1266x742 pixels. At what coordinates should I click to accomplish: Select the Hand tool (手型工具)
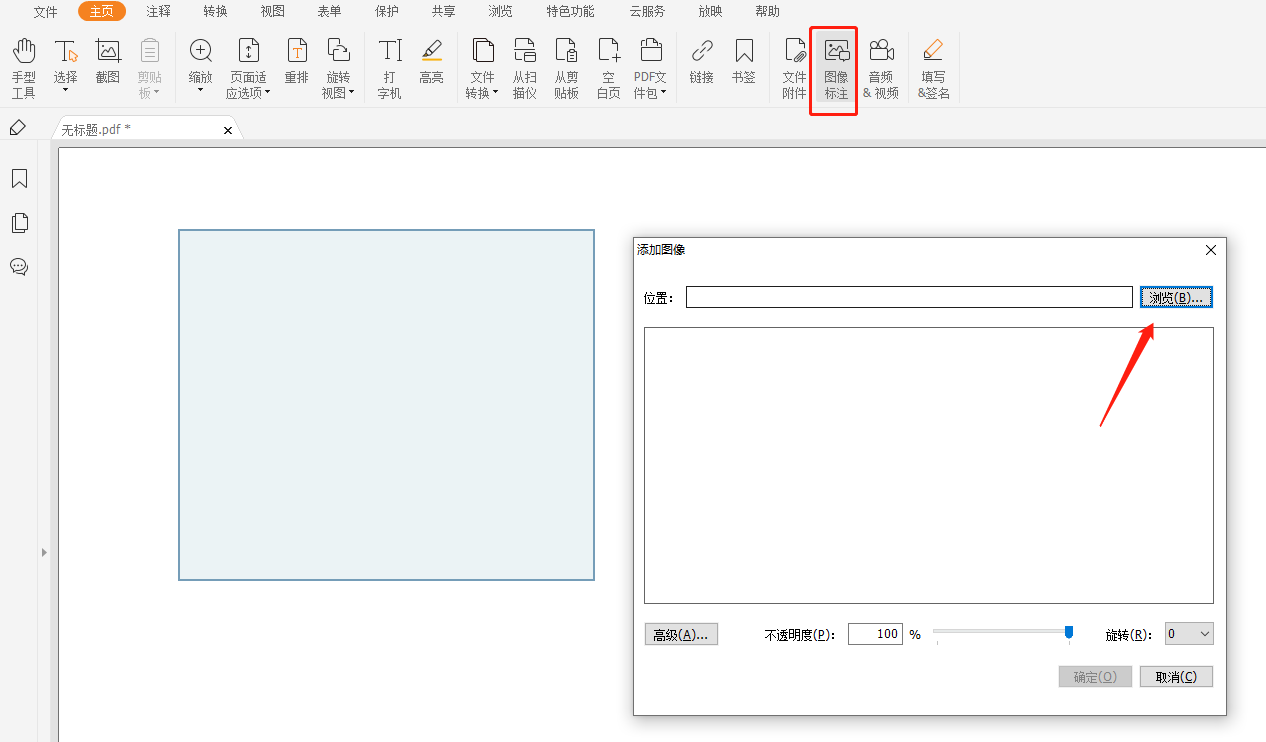tap(23, 69)
